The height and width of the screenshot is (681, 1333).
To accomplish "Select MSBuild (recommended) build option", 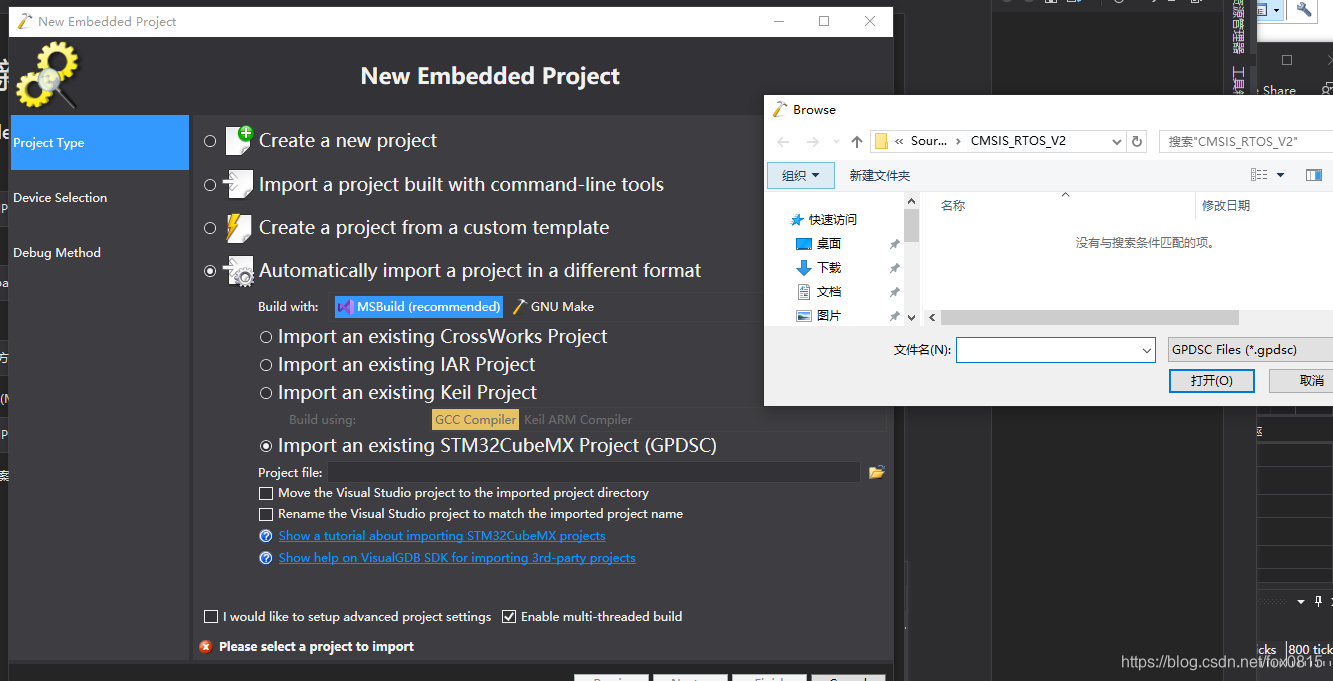I will click(419, 307).
